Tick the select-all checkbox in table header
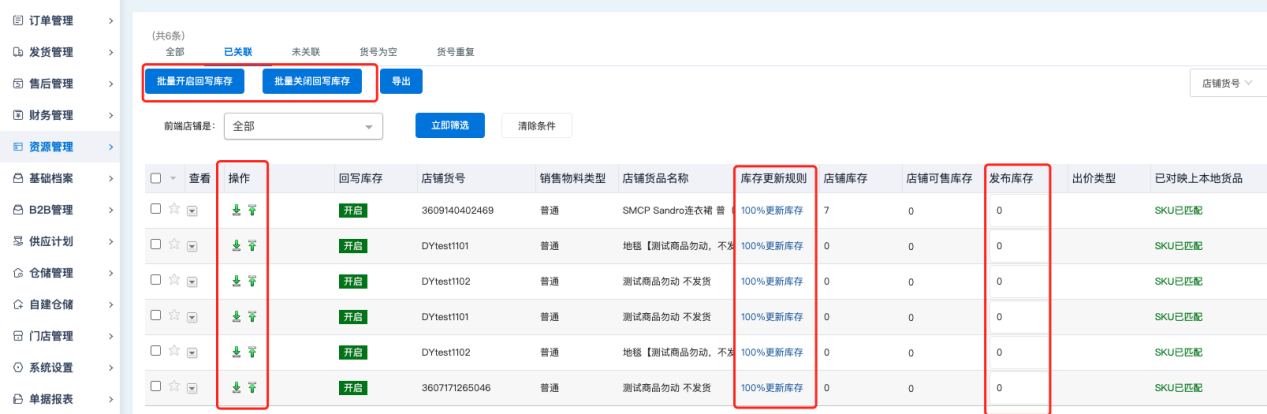Viewport: 1267px width, 414px height. (155, 178)
